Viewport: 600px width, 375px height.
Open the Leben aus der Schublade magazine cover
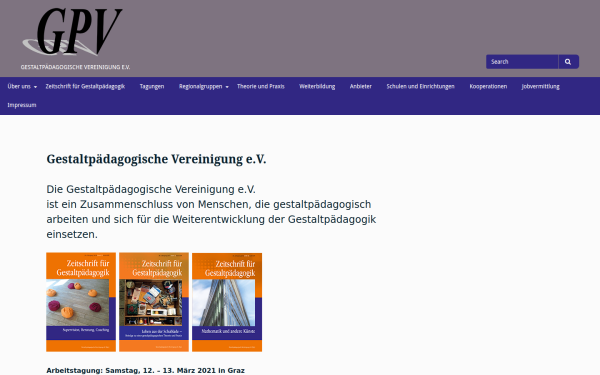154,302
